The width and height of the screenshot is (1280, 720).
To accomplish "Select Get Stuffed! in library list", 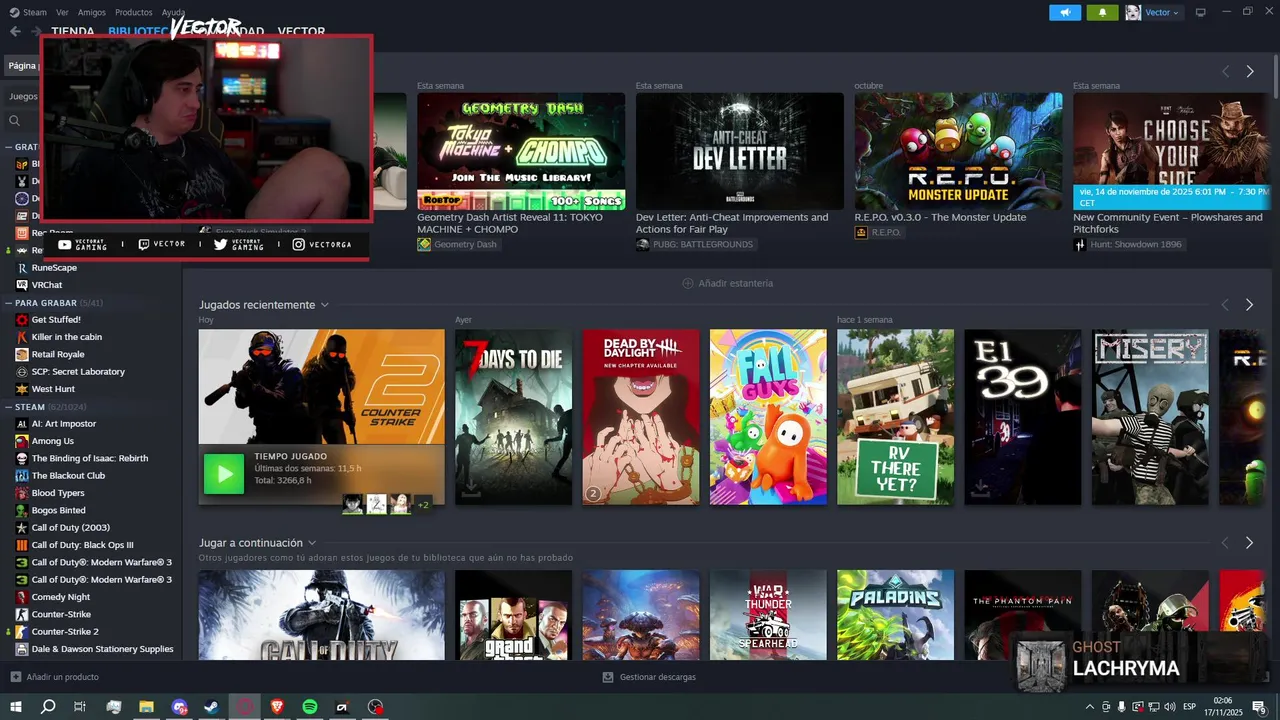I will coord(56,320).
